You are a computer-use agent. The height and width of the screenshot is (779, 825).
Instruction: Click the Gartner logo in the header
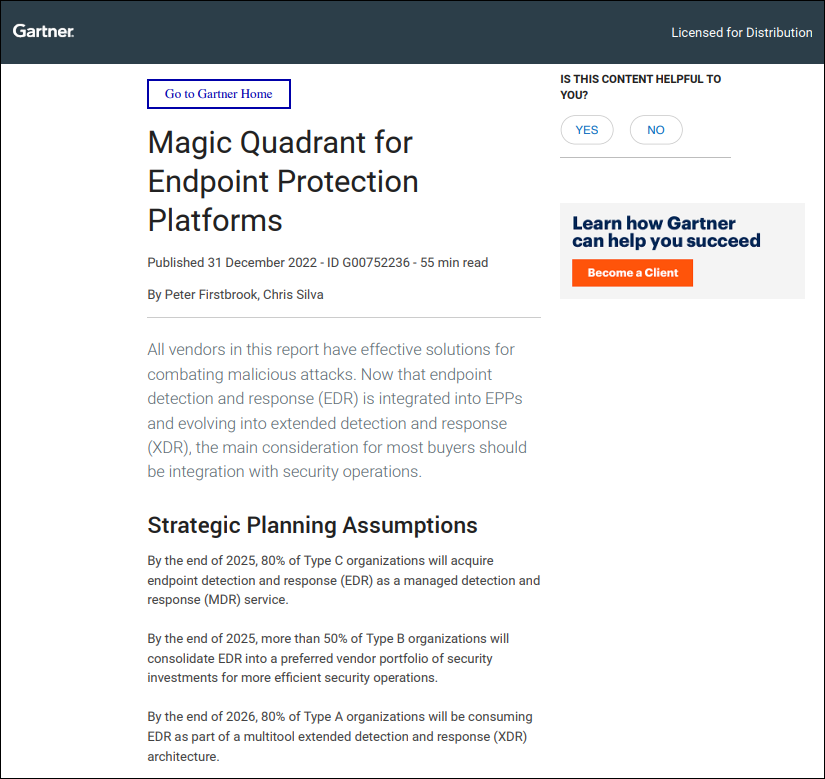[43, 31]
